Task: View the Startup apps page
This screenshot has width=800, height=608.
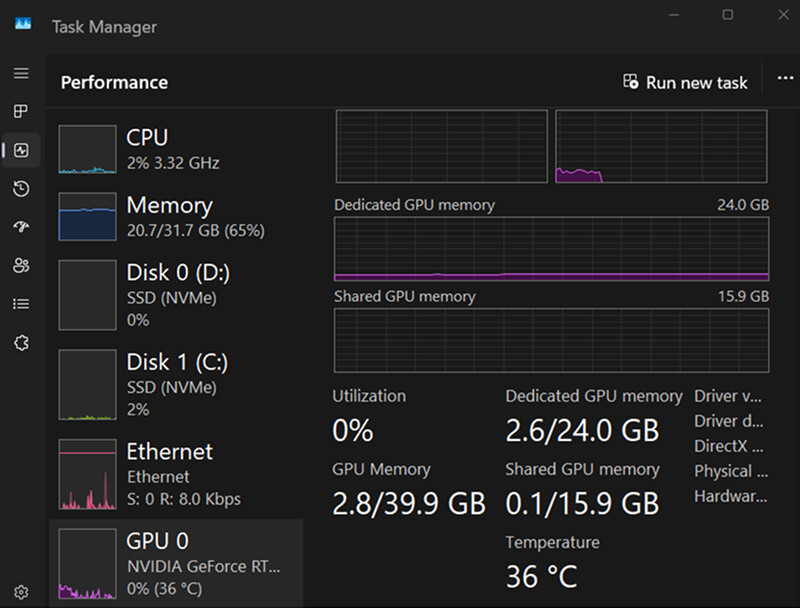Action: [x=21, y=227]
